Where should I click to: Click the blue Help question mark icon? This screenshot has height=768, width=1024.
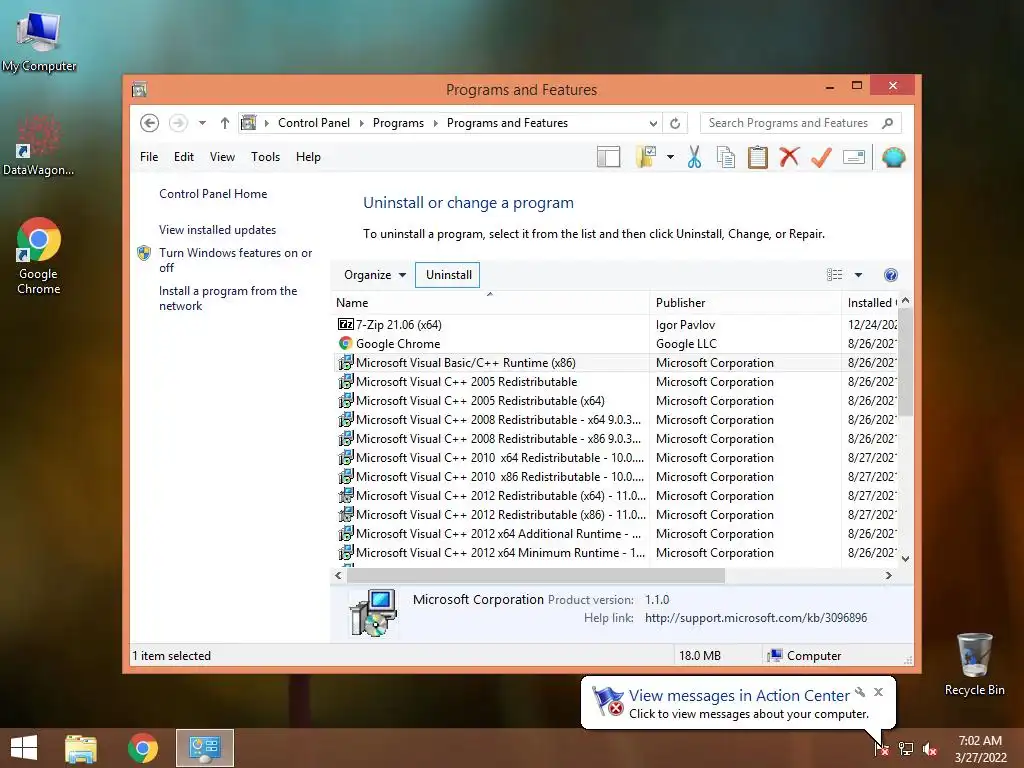(x=890, y=275)
